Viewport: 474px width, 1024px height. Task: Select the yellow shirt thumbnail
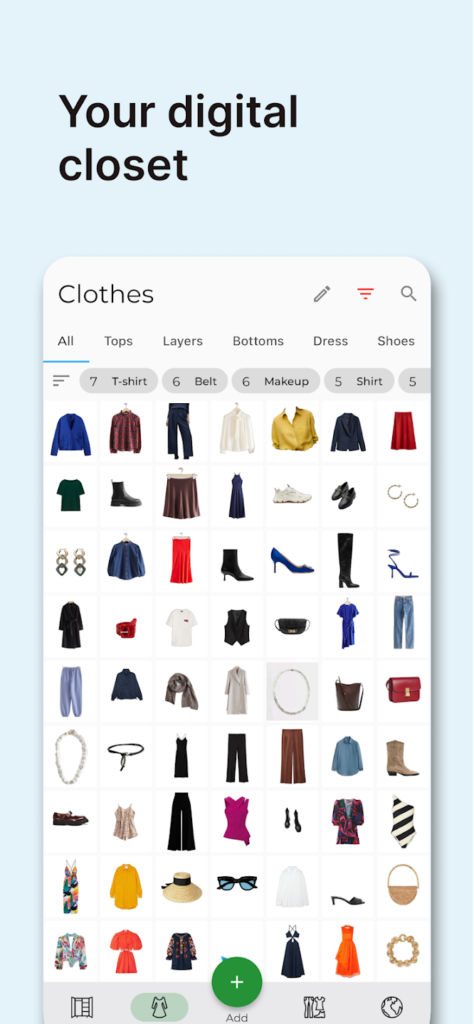(x=292, y=432)
